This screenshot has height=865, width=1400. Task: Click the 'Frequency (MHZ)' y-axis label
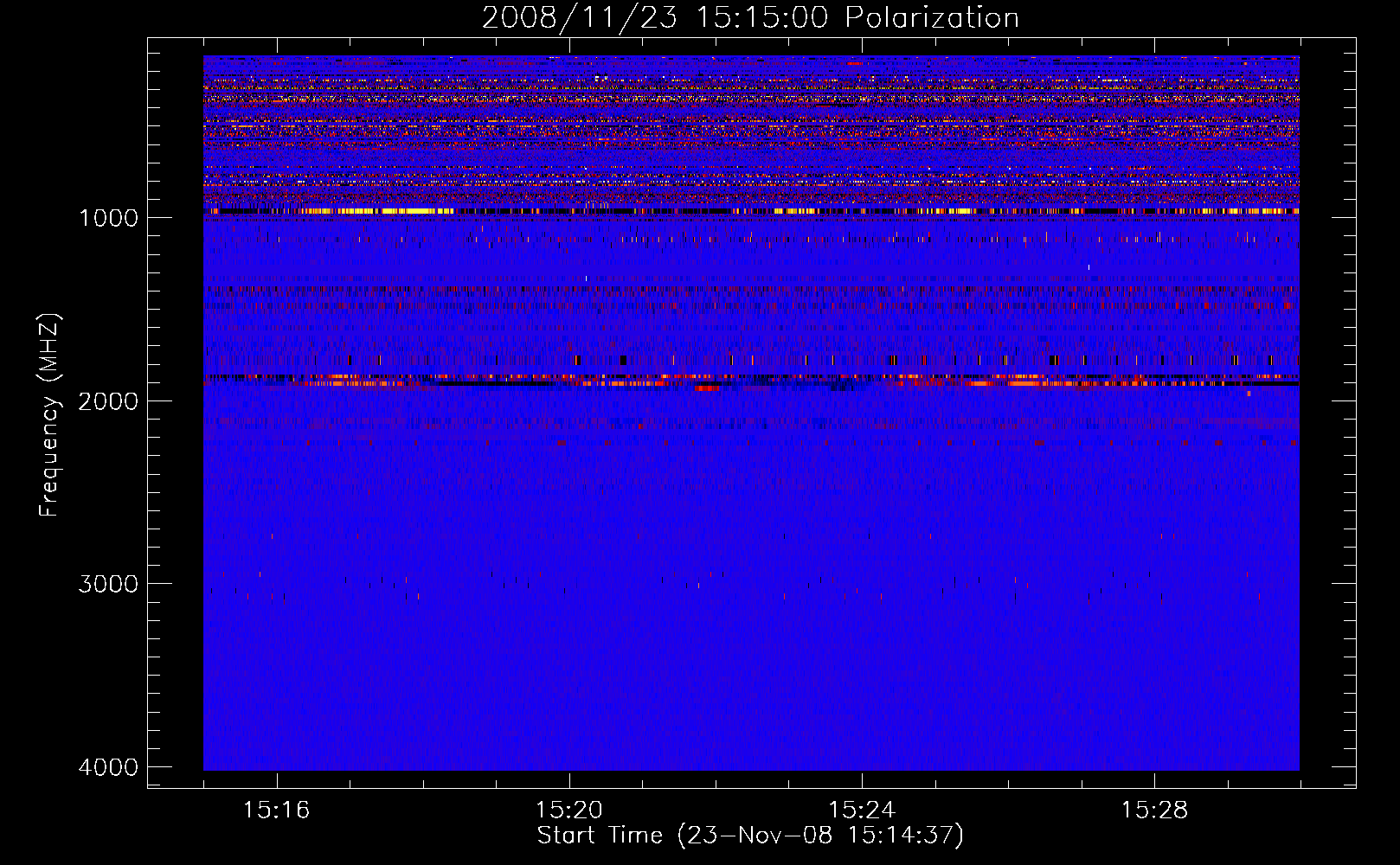coord(50,414)
